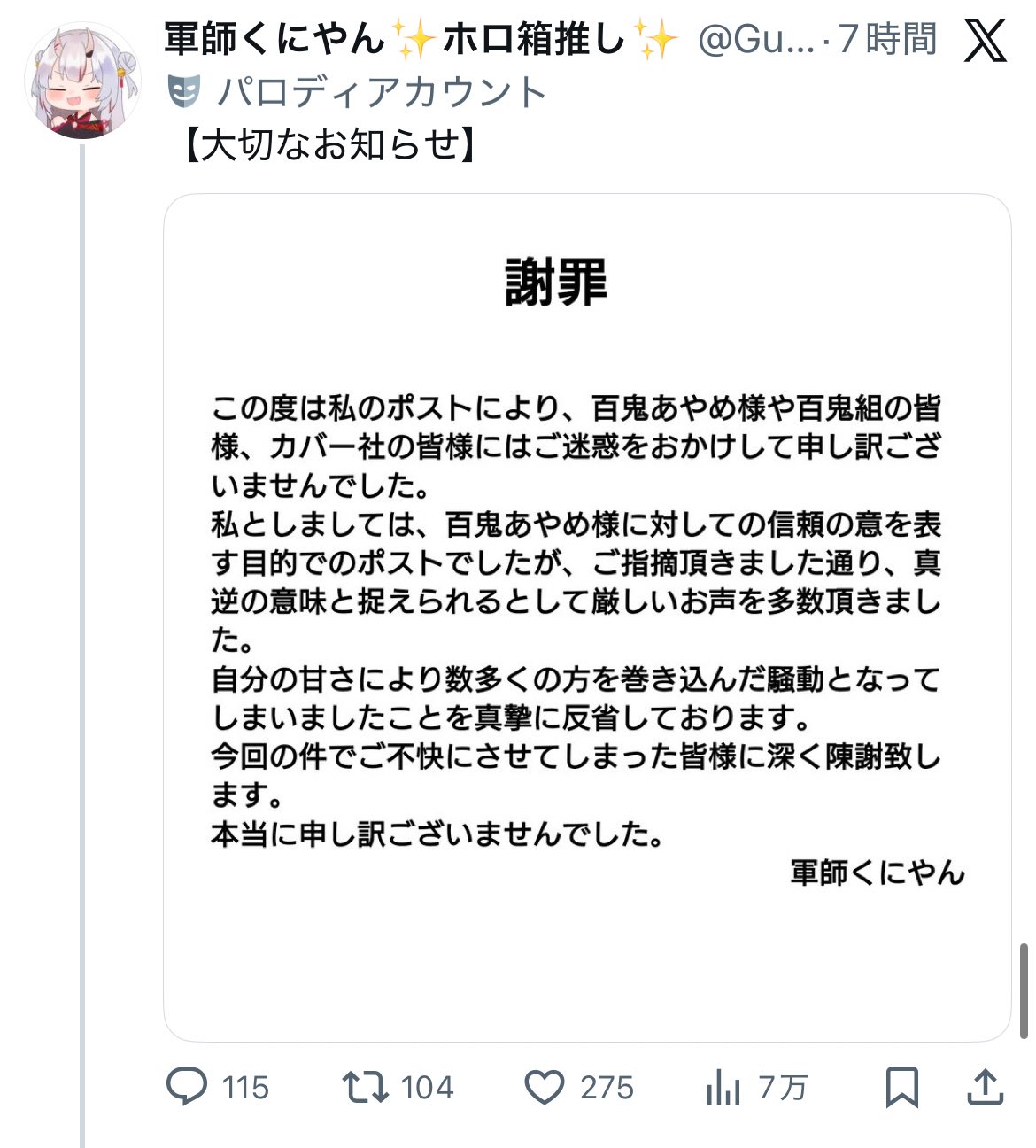Screen dimensions: 1036x1148
Task: Click the like count 275
Action: pyautogui.click(x=607, y=1088)
